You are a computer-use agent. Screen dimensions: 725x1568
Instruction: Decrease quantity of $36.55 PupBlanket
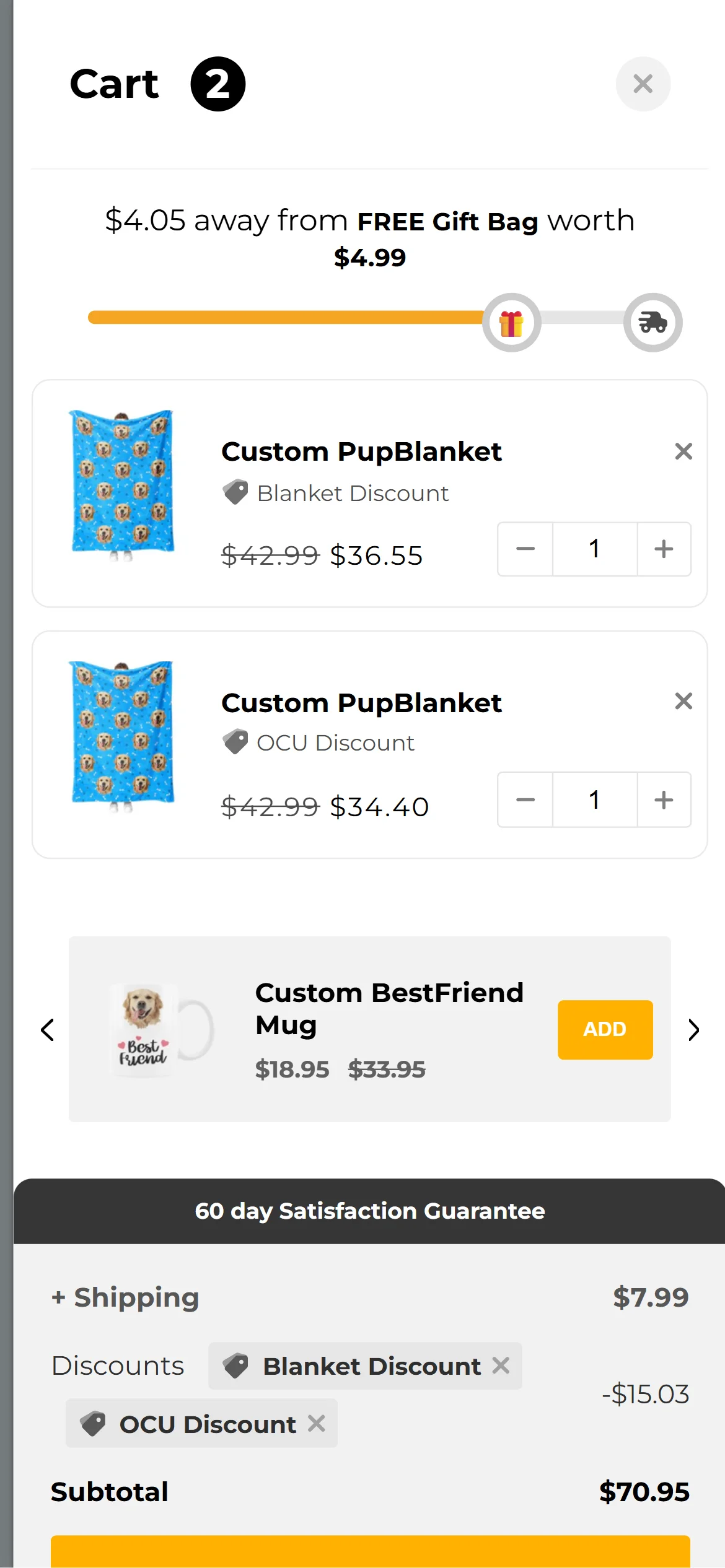pyautogui.click(x=525, y=549)
